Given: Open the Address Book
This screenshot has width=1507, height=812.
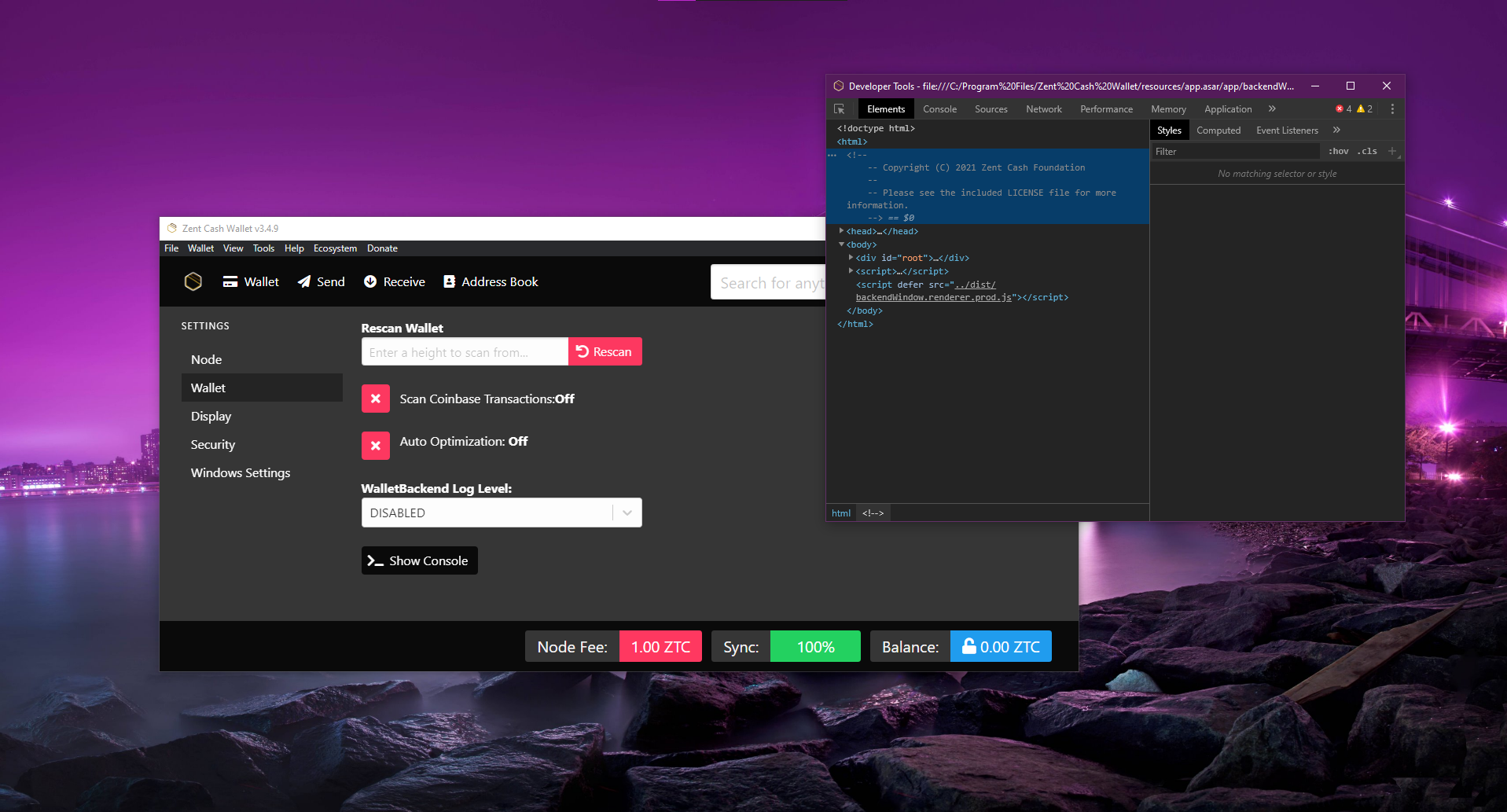Looking at the screenshot, I should (491, 281).
